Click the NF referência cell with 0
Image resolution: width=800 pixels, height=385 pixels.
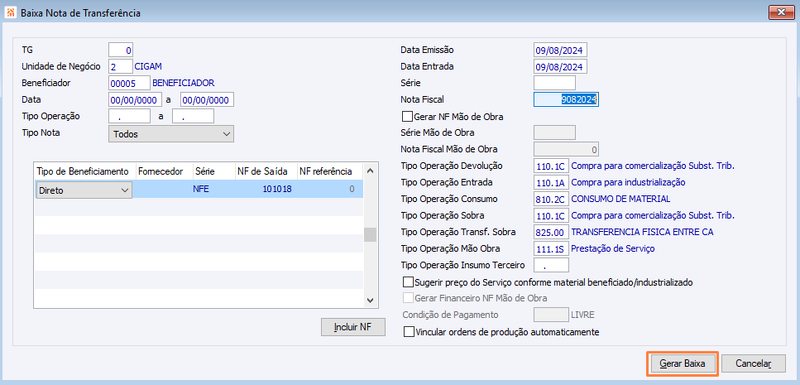(x=330, y=189)
